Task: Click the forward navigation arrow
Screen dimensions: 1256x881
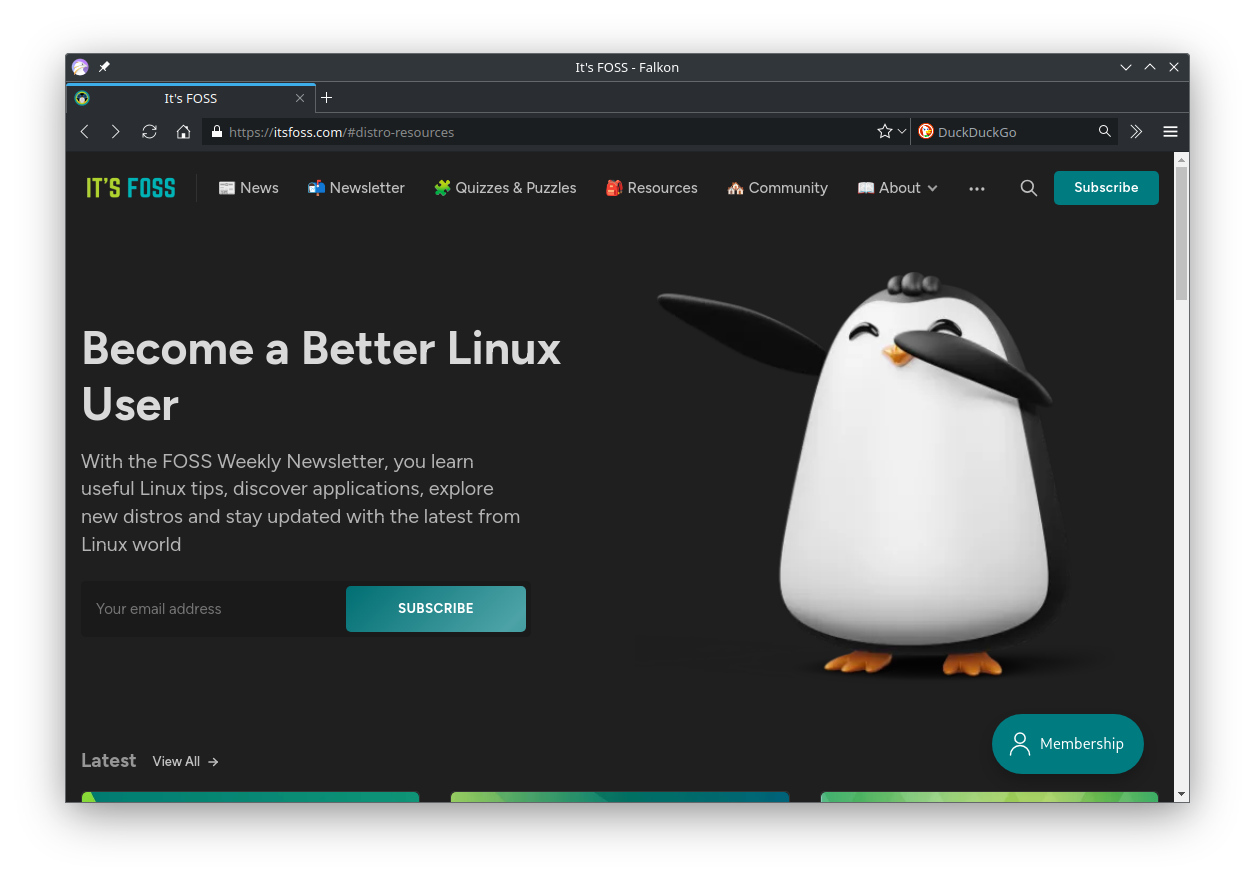Action: [x=115, y=131]
